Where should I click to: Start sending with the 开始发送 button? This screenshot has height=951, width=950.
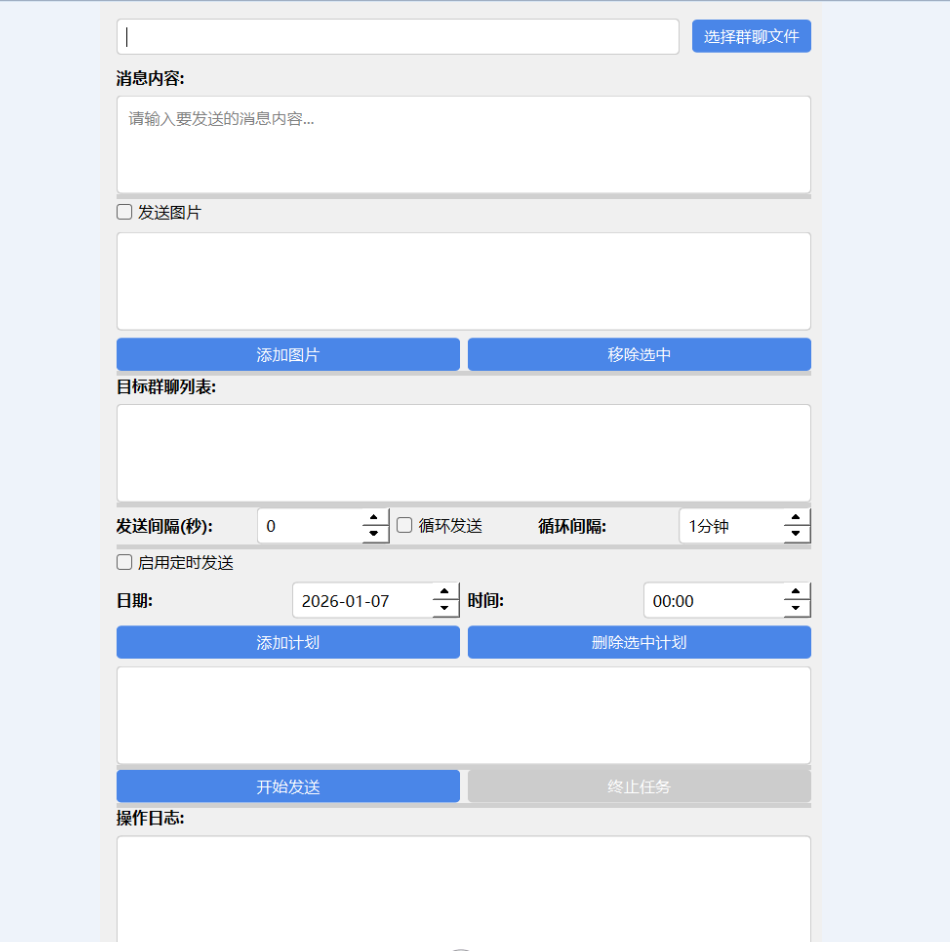[288, 787]
